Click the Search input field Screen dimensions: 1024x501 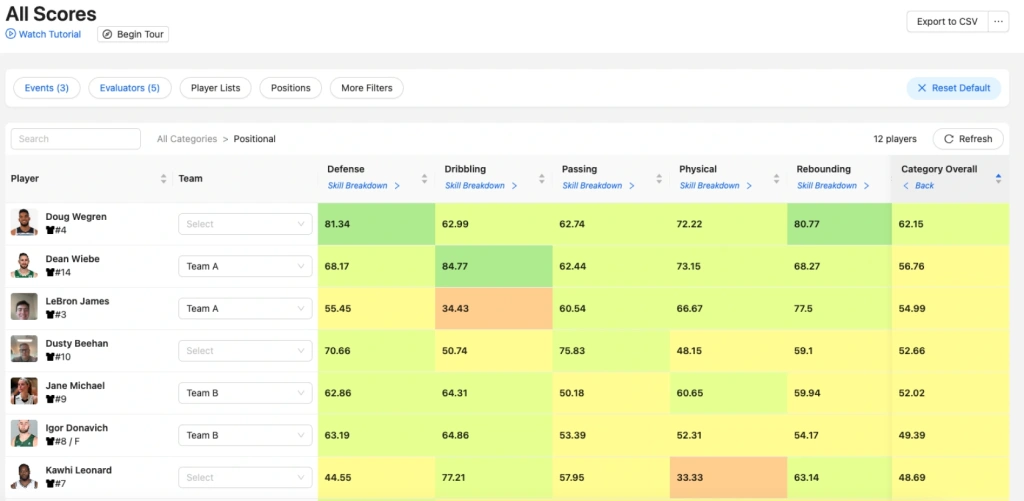click(x=76, y=139)
